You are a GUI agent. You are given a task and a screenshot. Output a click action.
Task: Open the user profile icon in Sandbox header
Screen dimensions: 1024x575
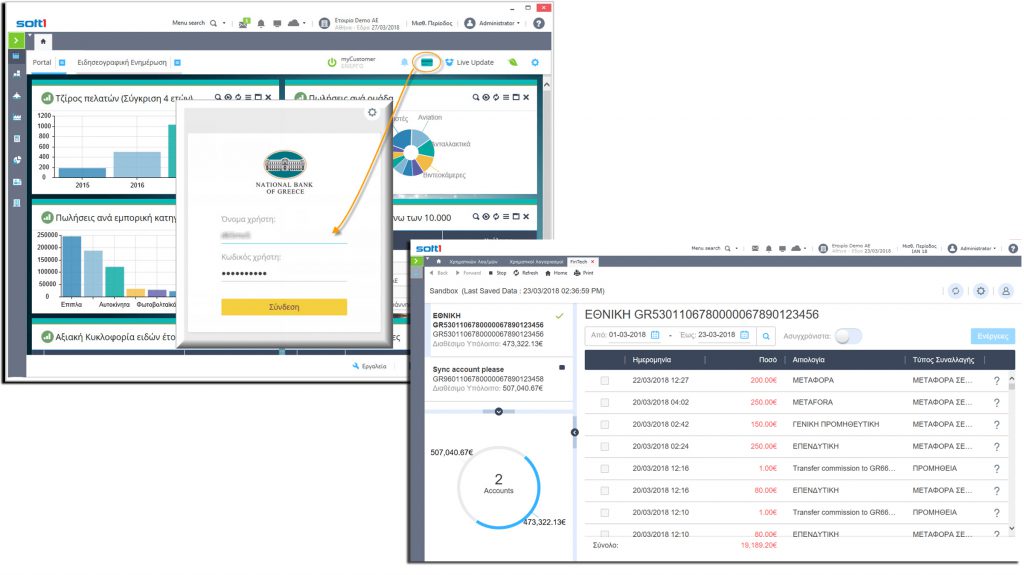click(x=1006, y=290)
